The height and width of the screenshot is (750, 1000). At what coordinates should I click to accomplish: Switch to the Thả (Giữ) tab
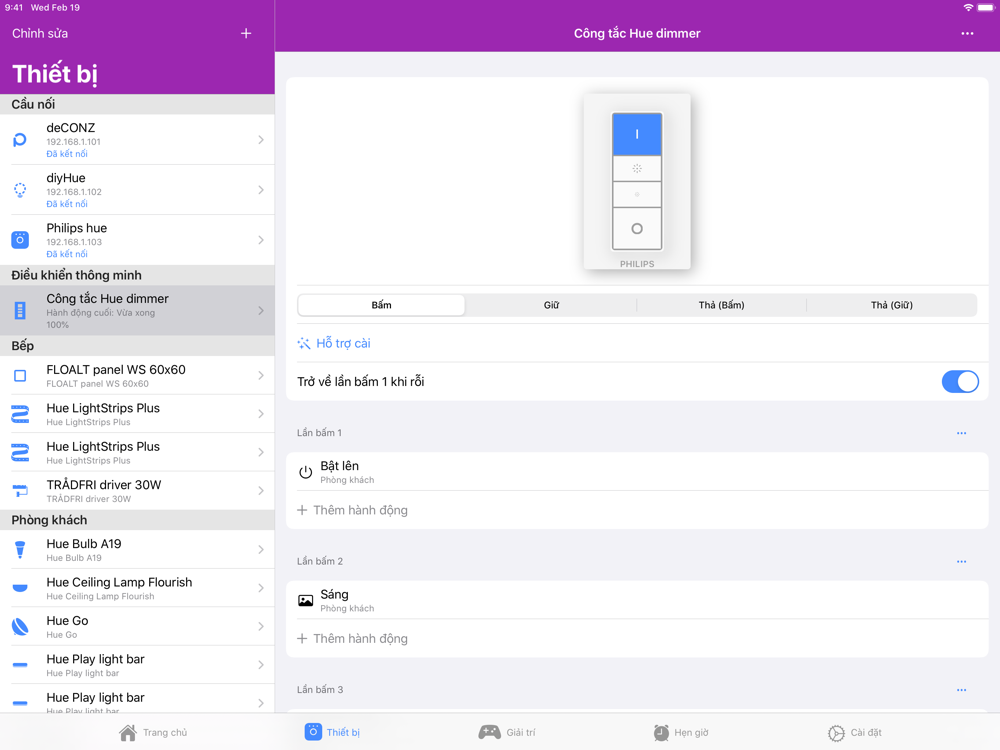pyautogui.click(x=892, y=305)
